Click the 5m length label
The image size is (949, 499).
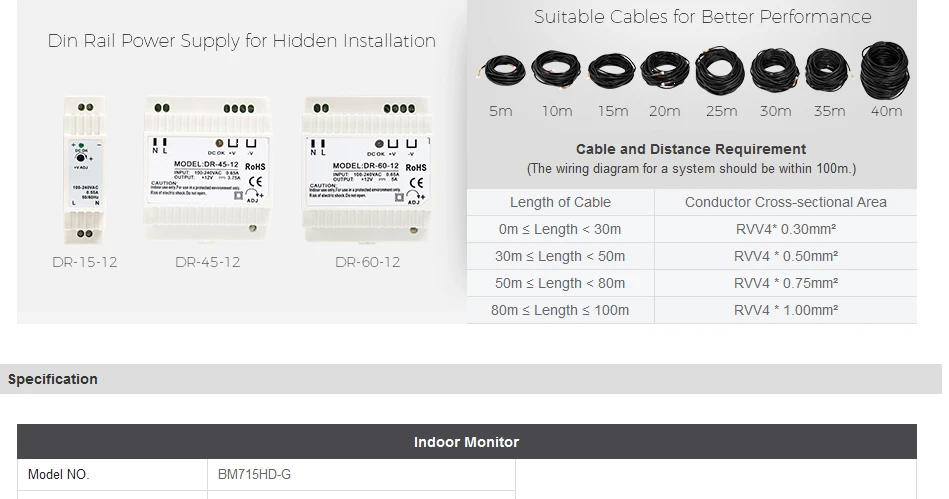(501, 111)
